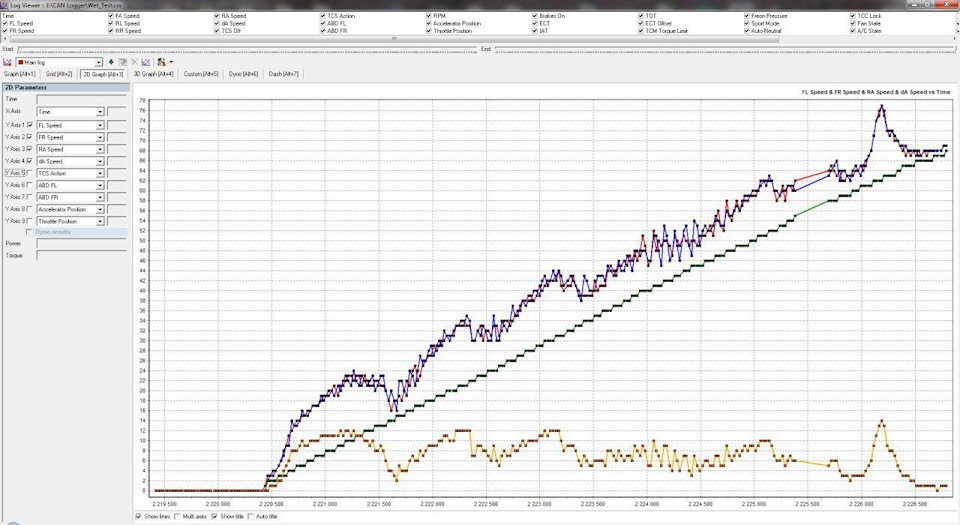Click the Power field
This screenshot has height=525, width=960.
tap(81, 244)
